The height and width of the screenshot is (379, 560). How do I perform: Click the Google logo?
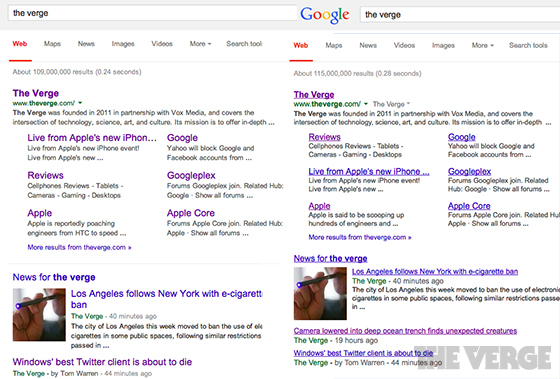click(x=325, y=15)
